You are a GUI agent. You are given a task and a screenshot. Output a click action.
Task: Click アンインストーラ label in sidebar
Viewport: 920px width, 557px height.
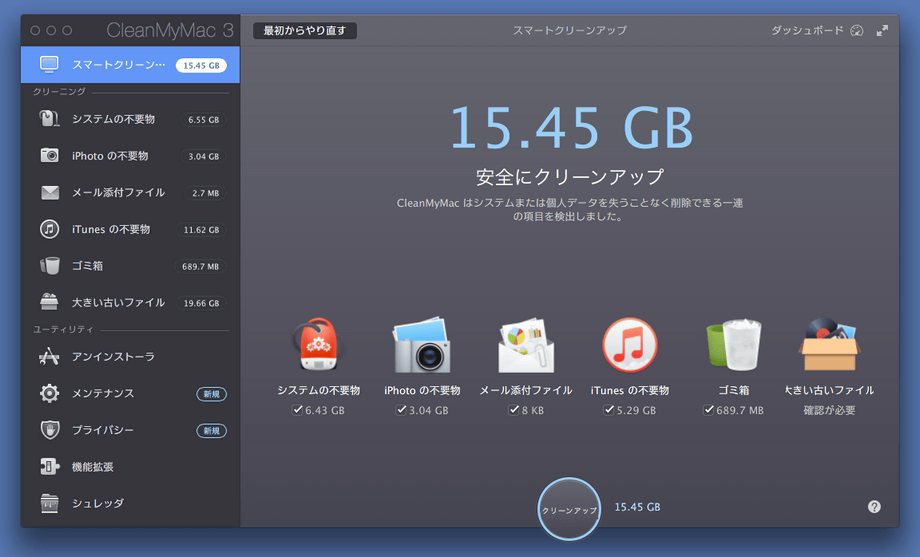113,356
